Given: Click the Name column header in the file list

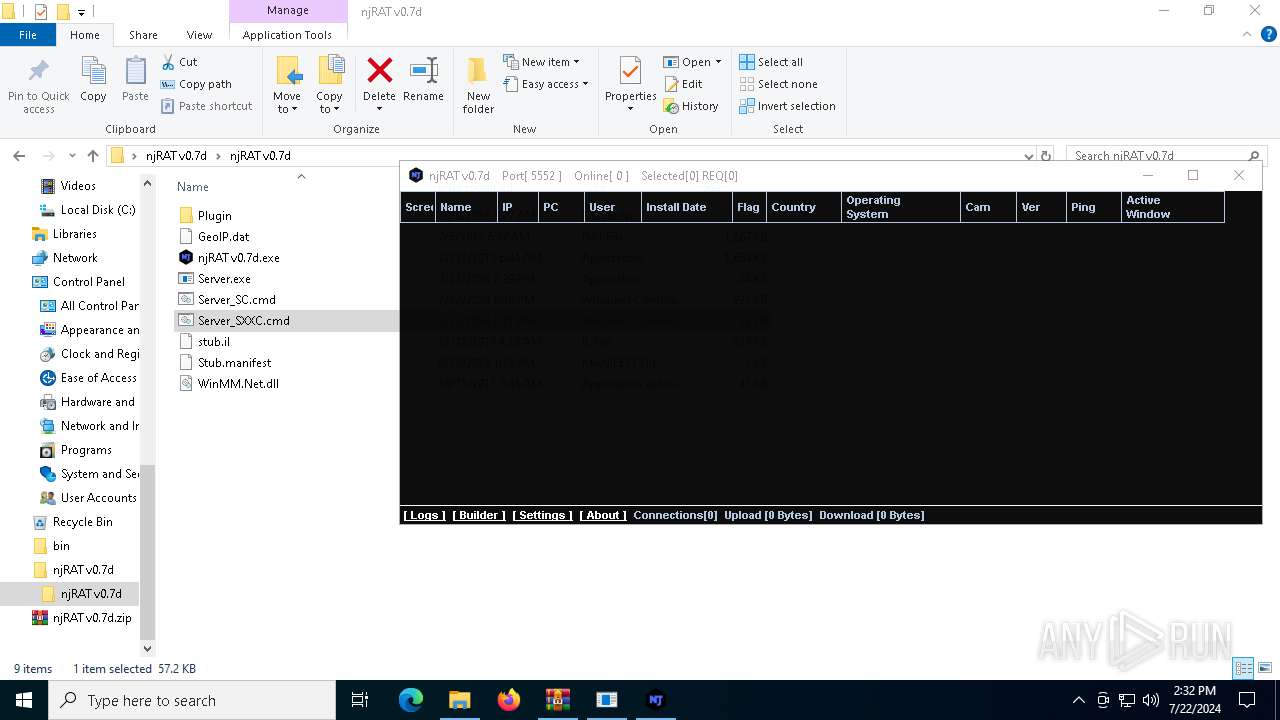Looking at the screenshot, I should pyautogui.click(x=193, y=187).
